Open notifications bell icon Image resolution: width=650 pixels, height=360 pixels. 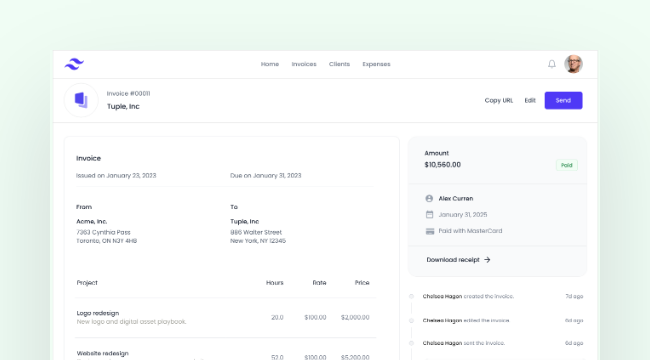pos(551,64)
